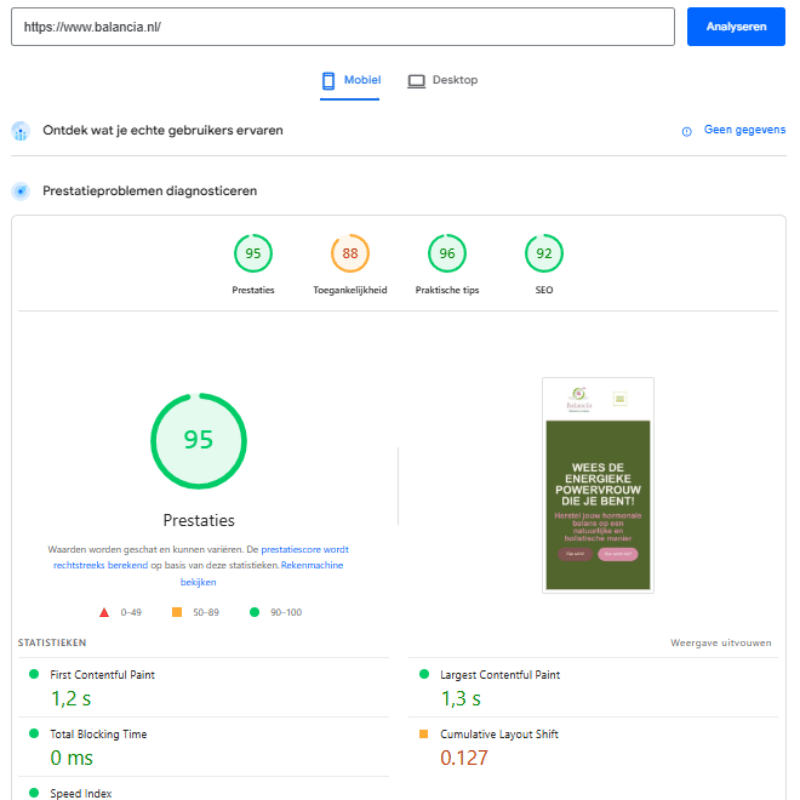800x800 pixels.
Task: Select the Toegankelijkheid 88 score gauge
Action: (350, 253)
